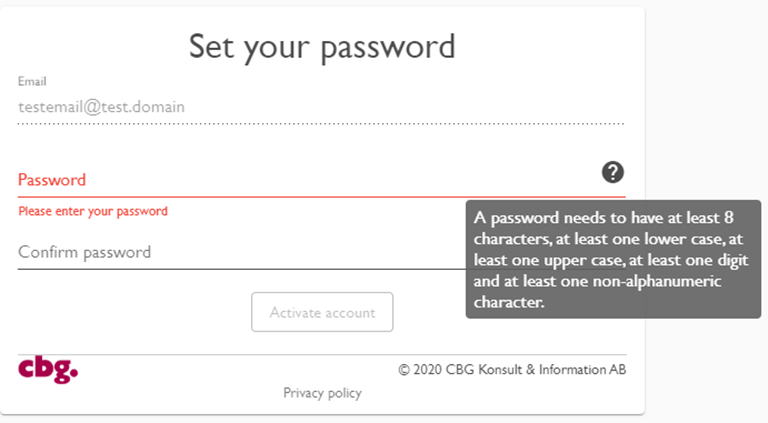Click the dotted underline beneath the email address
The height and width of the screenshot is (423, 768).
click(x=321, y=124)
